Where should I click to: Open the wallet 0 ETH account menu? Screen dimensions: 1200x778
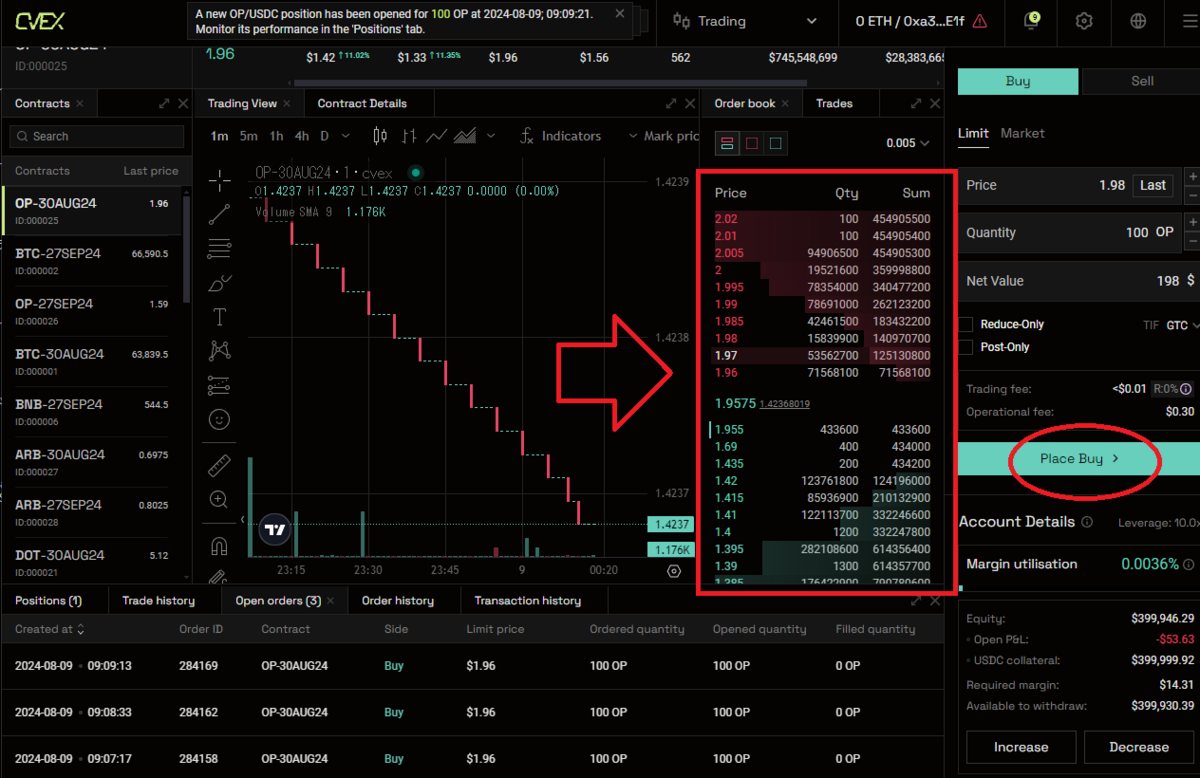coord(921,21)
